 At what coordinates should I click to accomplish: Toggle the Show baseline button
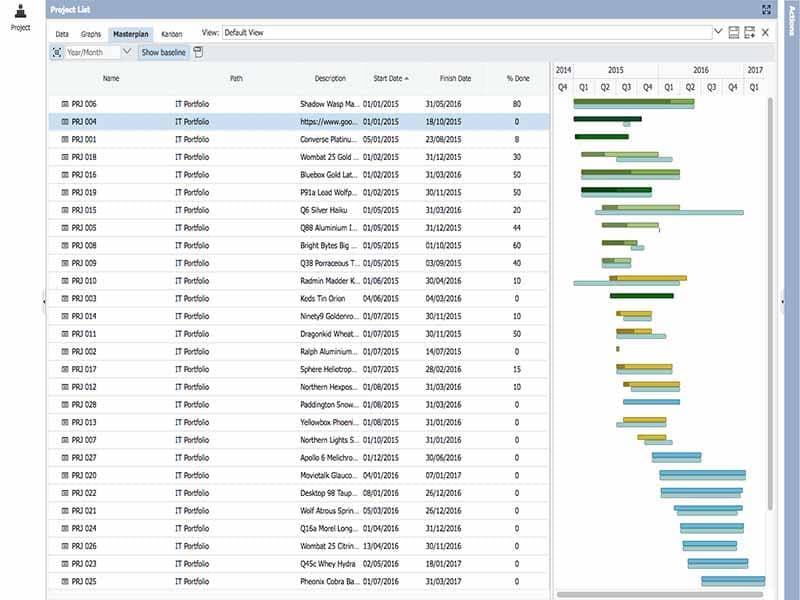(163, 52)
